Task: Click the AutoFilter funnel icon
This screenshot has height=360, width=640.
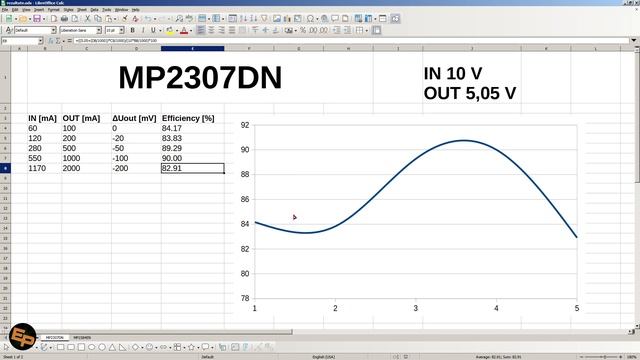Action: pos(264,19)
